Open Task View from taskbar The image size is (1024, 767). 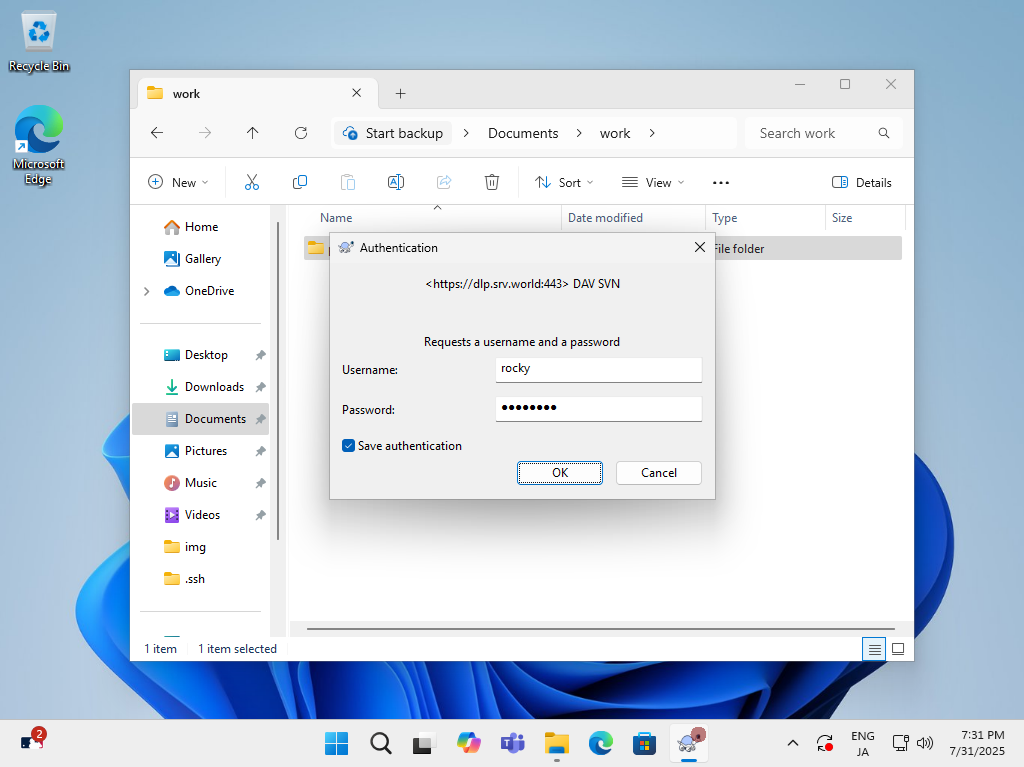point(424,743)
